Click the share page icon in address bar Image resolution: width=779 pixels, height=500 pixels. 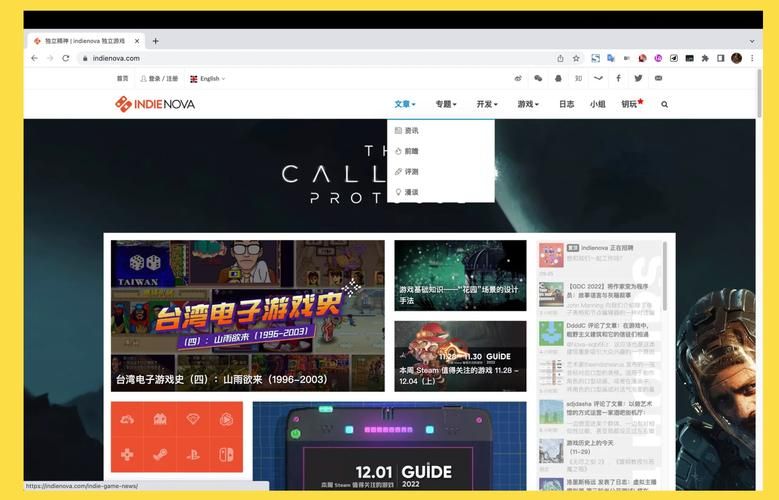click(560, 58)
